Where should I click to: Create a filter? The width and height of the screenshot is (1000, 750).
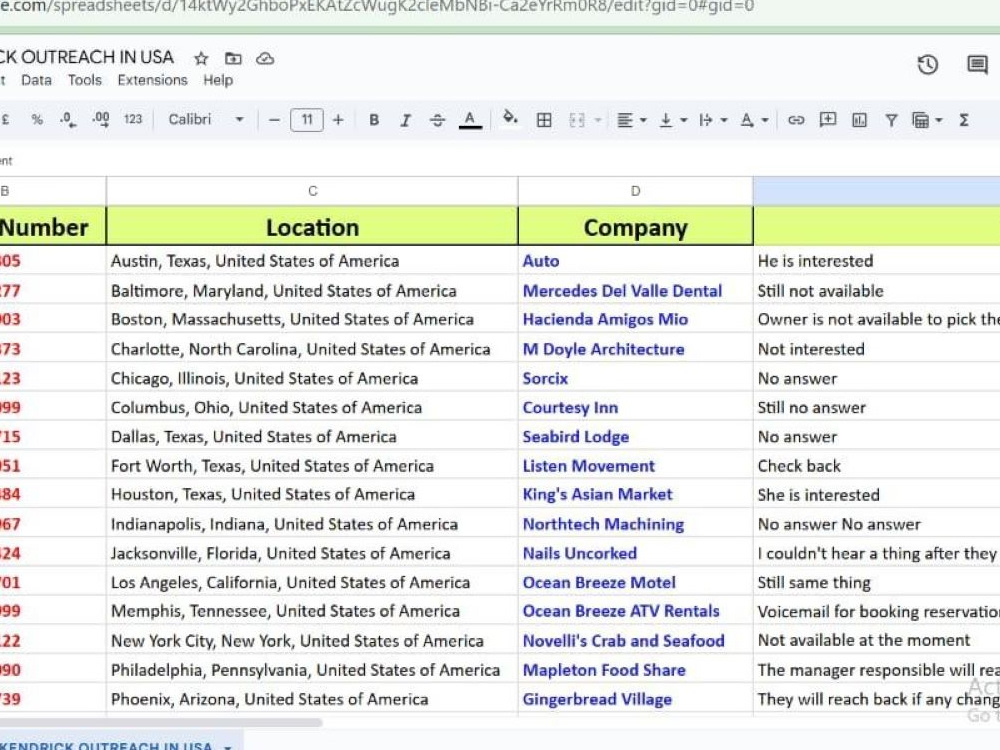(x=891, y=120)
